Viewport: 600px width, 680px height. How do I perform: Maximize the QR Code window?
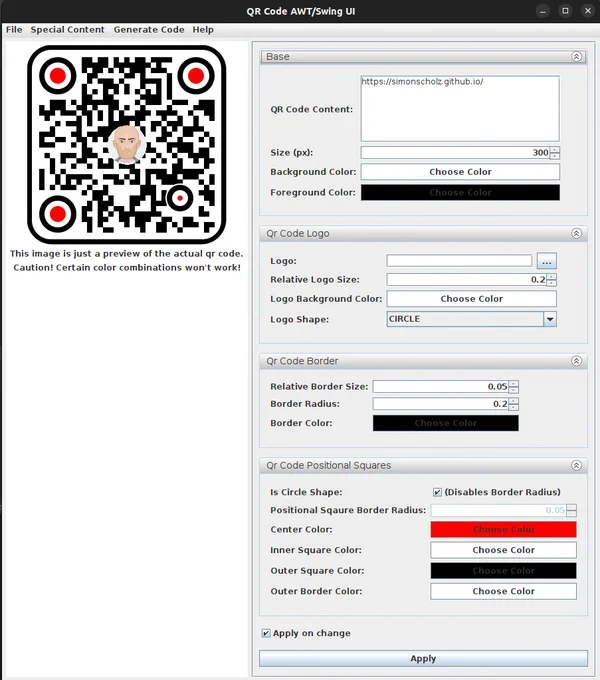(x=565, y=11)
